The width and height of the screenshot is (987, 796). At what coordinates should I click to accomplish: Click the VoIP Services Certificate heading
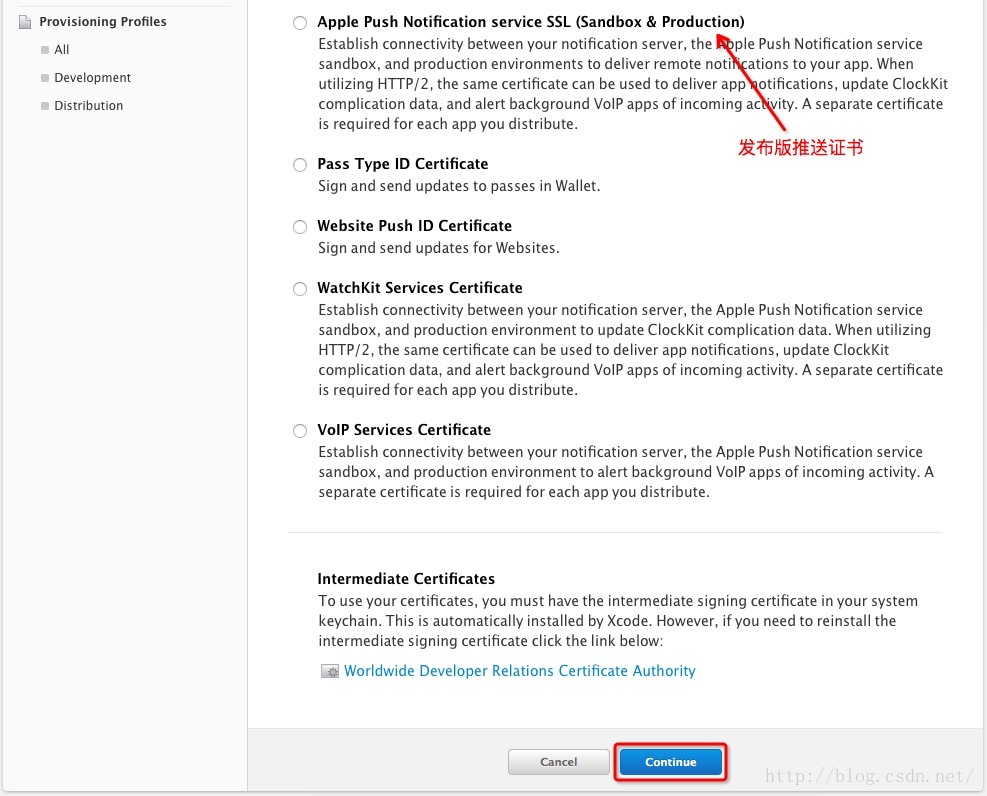(x=404, y=430)
